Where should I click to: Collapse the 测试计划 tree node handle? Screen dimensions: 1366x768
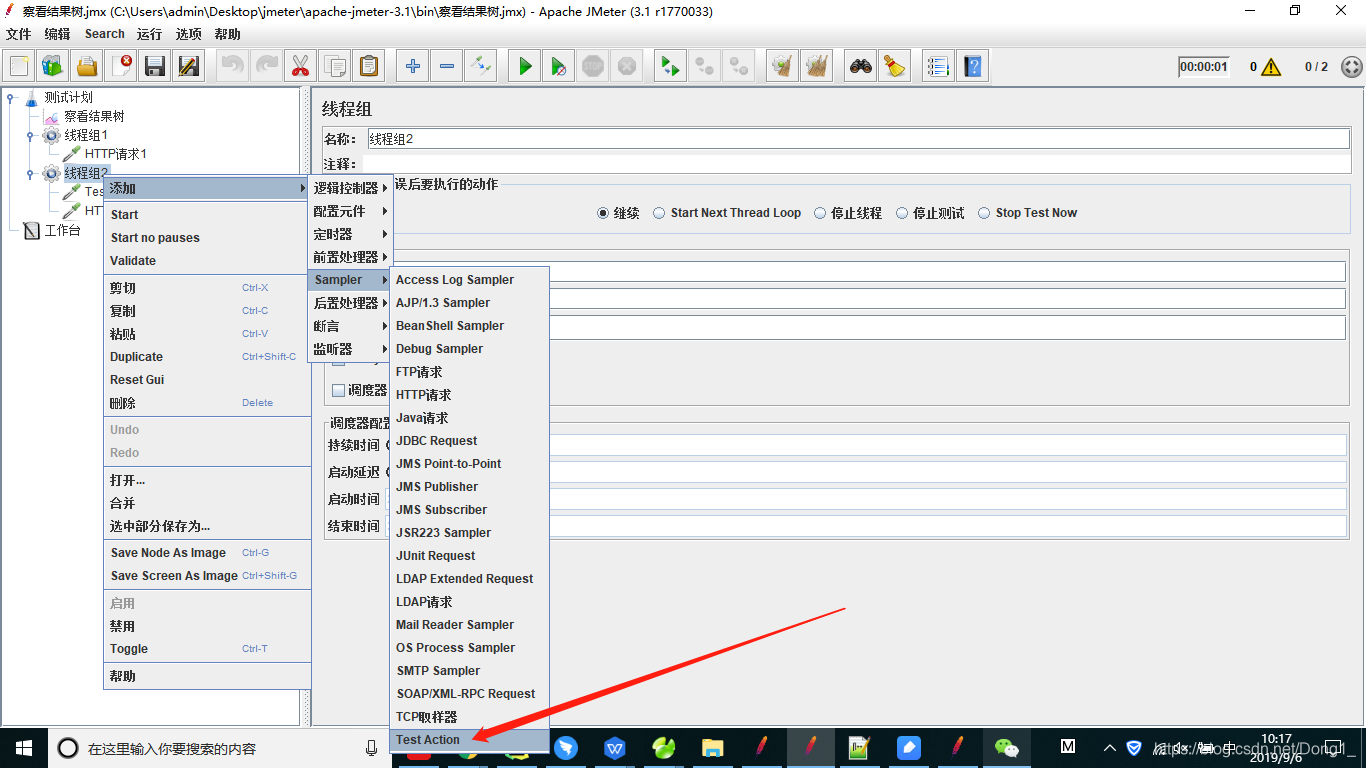pos(10,98)
